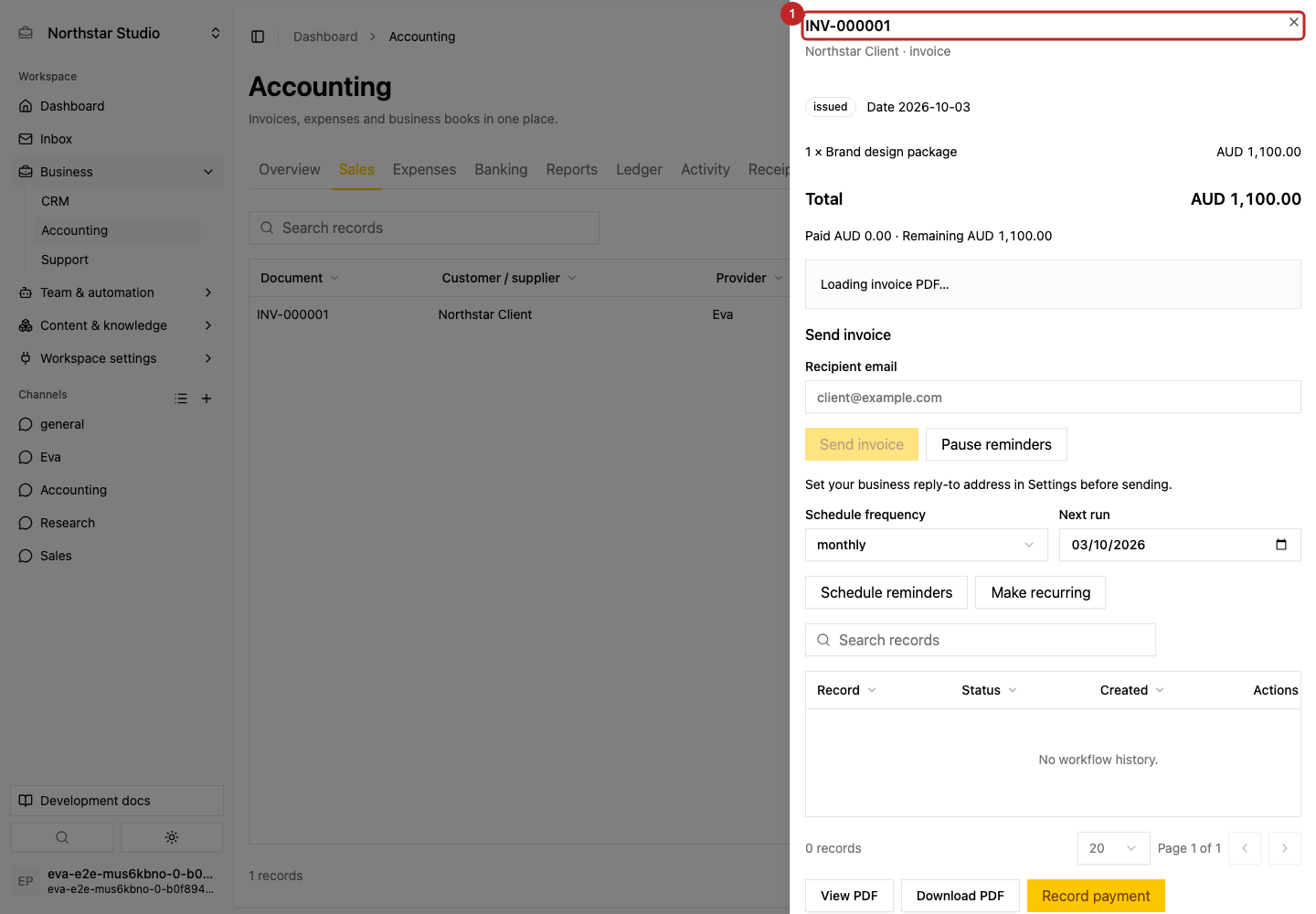Image resolution: width=1316 pixels, height=914 pixels.
Task: Sort by the Created column header
Action: tap(1131, 690)
